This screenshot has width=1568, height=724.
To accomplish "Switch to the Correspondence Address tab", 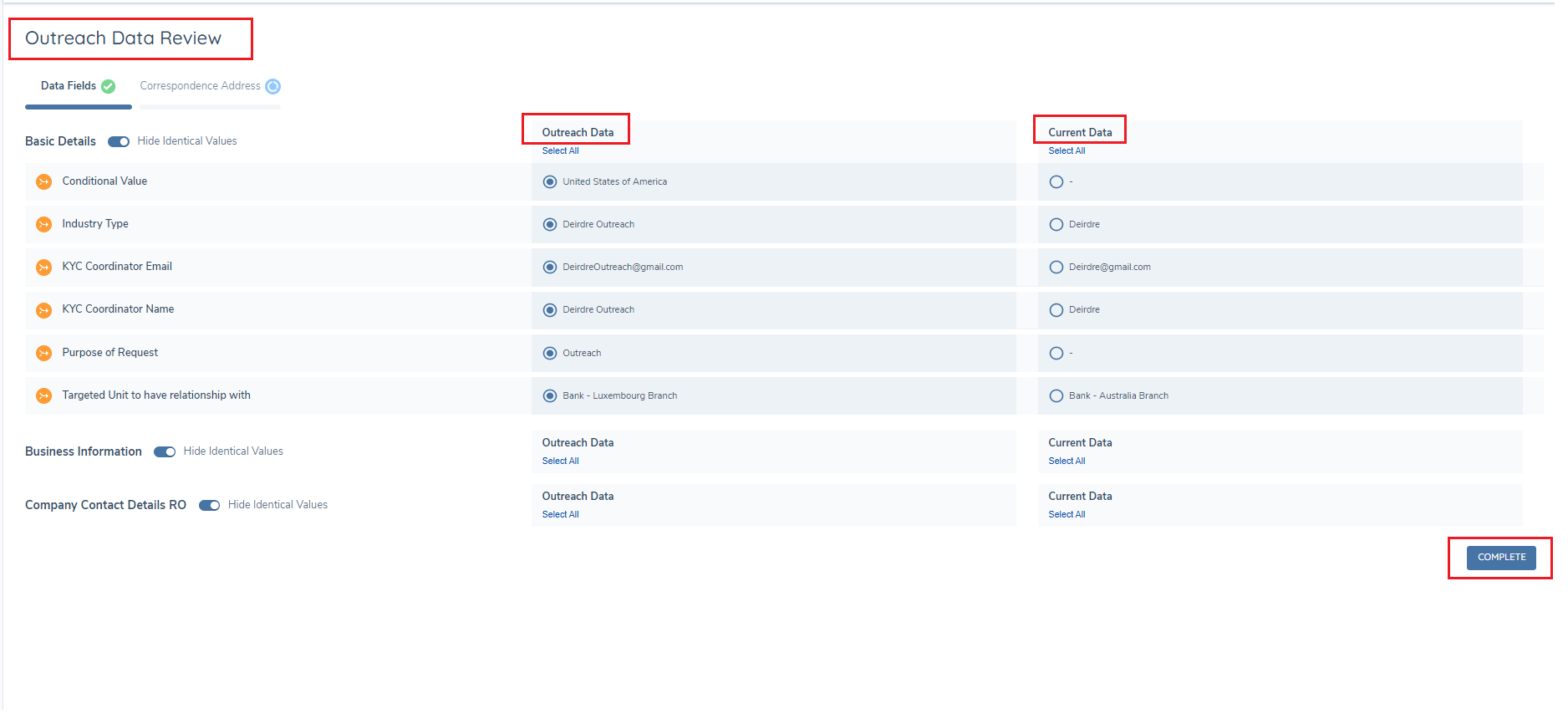I will (201, 86).
